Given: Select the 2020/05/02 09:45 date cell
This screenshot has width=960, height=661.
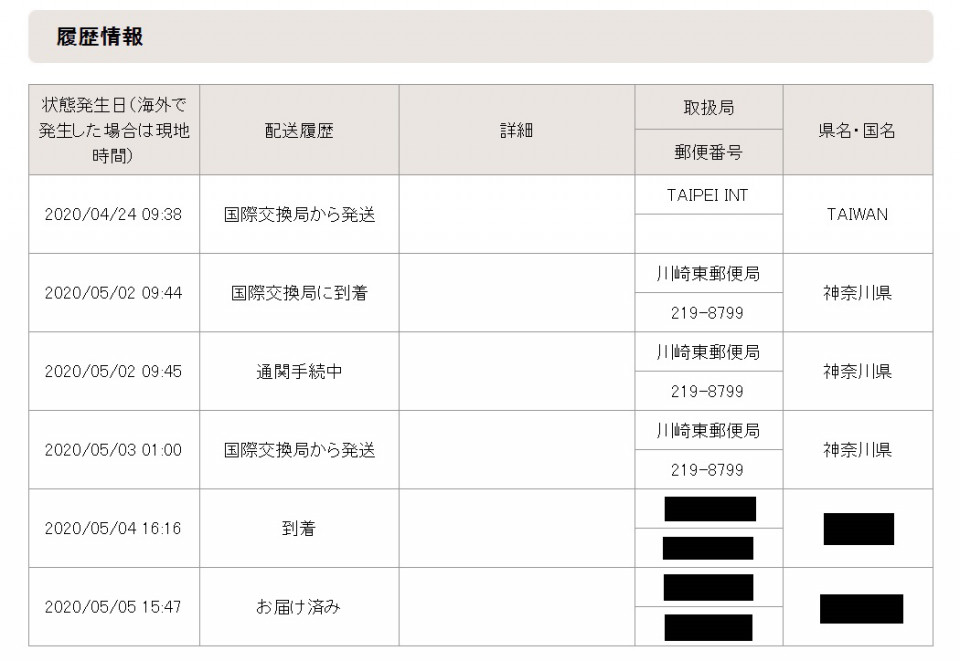Looking at the screenshot, I should point(113,372).
